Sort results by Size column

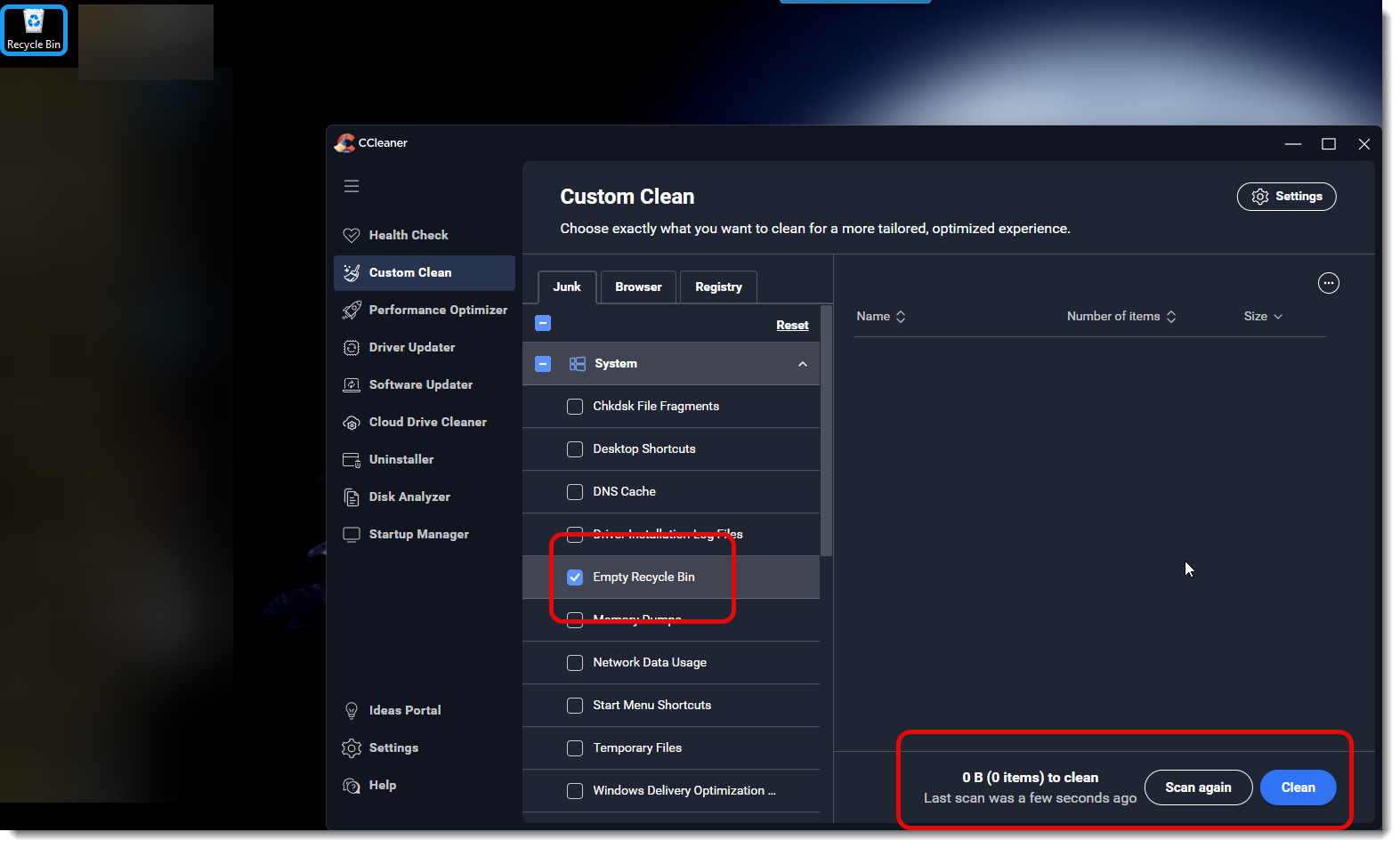1262,317
